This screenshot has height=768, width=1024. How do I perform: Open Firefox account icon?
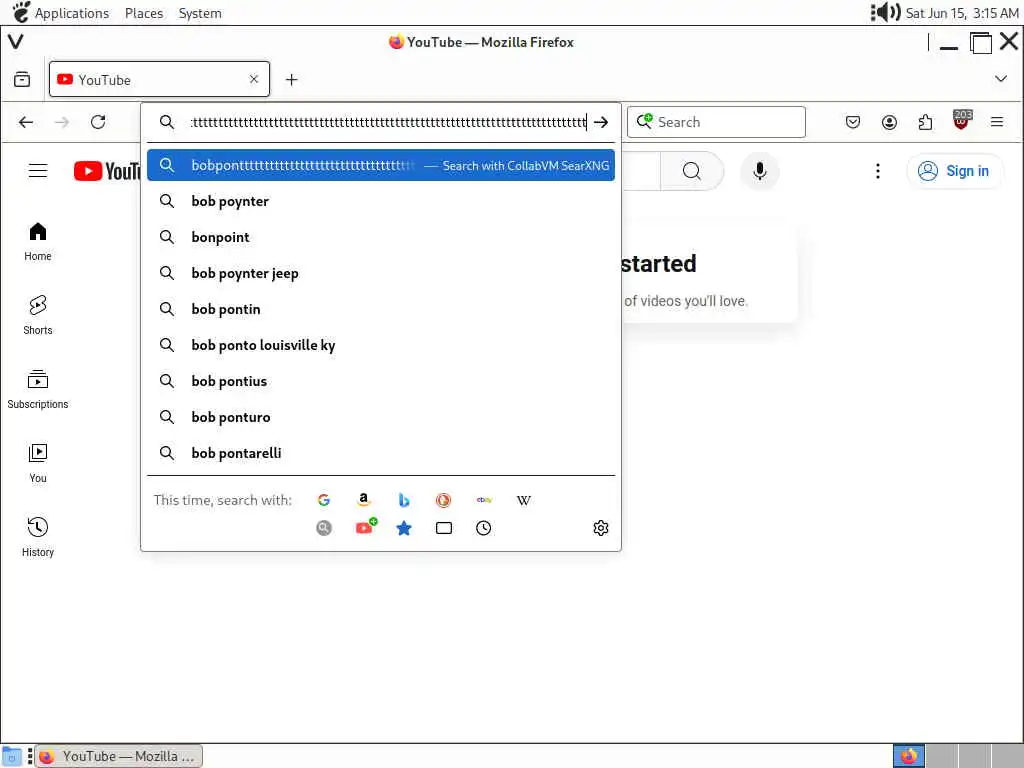pyautogui.click(x=889, y=122)
